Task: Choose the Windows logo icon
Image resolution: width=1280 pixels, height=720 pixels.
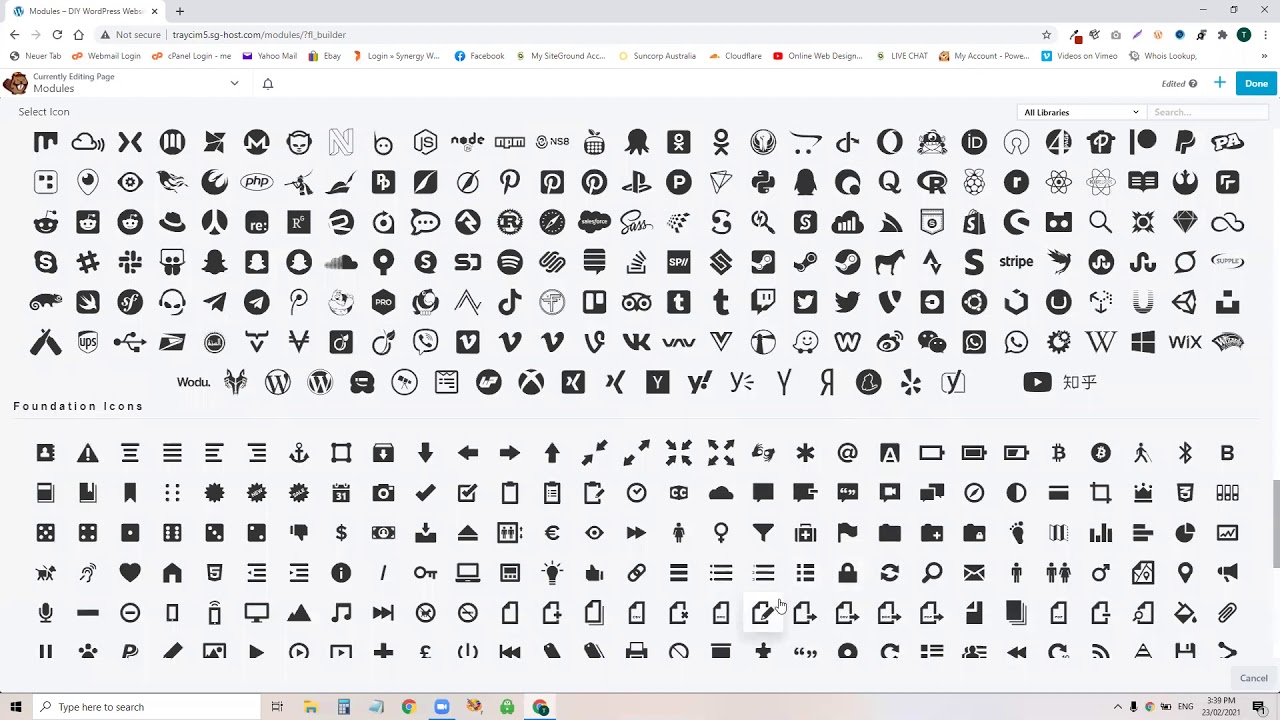Action: tap(1143, 342)
